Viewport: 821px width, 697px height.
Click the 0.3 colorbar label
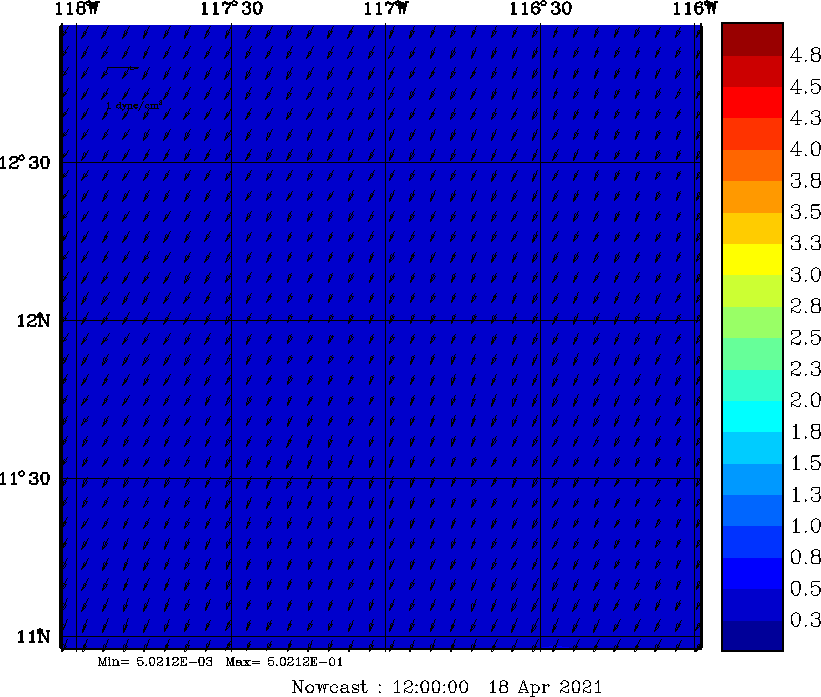[805, 621]
